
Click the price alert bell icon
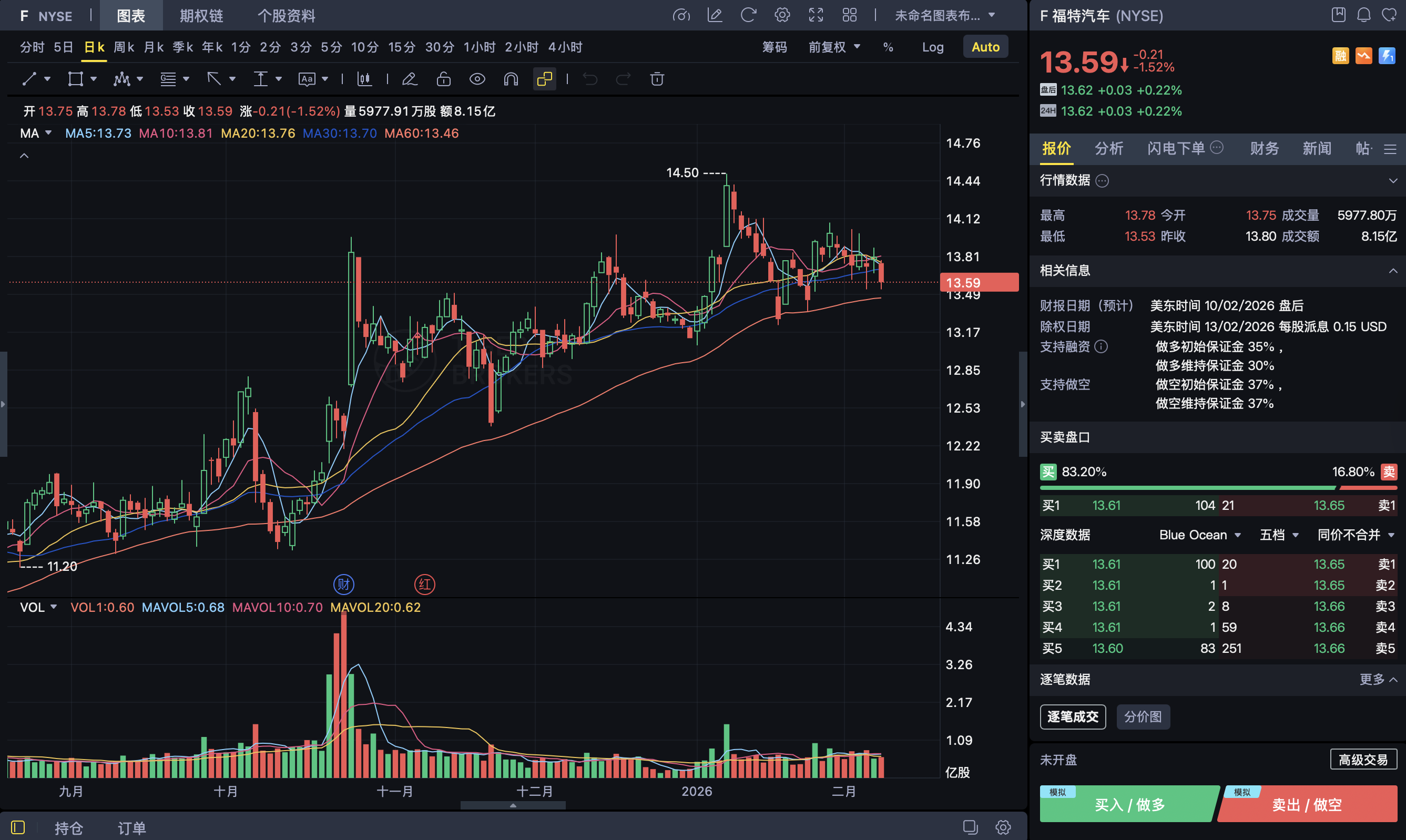click(1363, 15)
